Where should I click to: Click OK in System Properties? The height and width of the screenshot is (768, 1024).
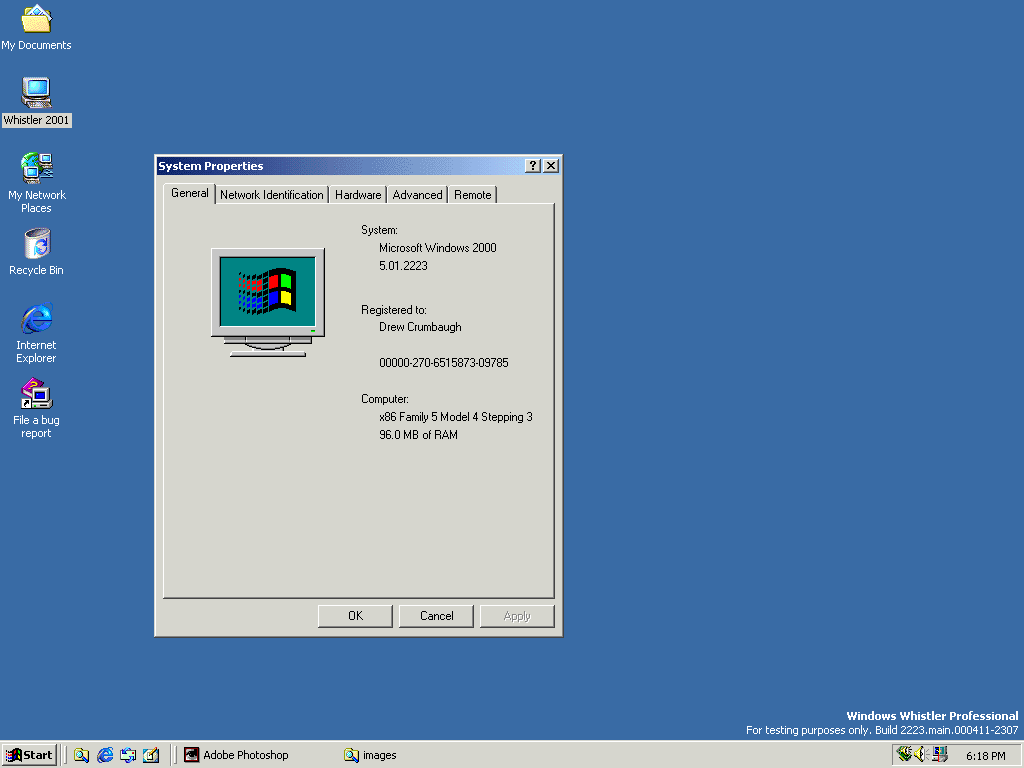click(x=355, y=616)
